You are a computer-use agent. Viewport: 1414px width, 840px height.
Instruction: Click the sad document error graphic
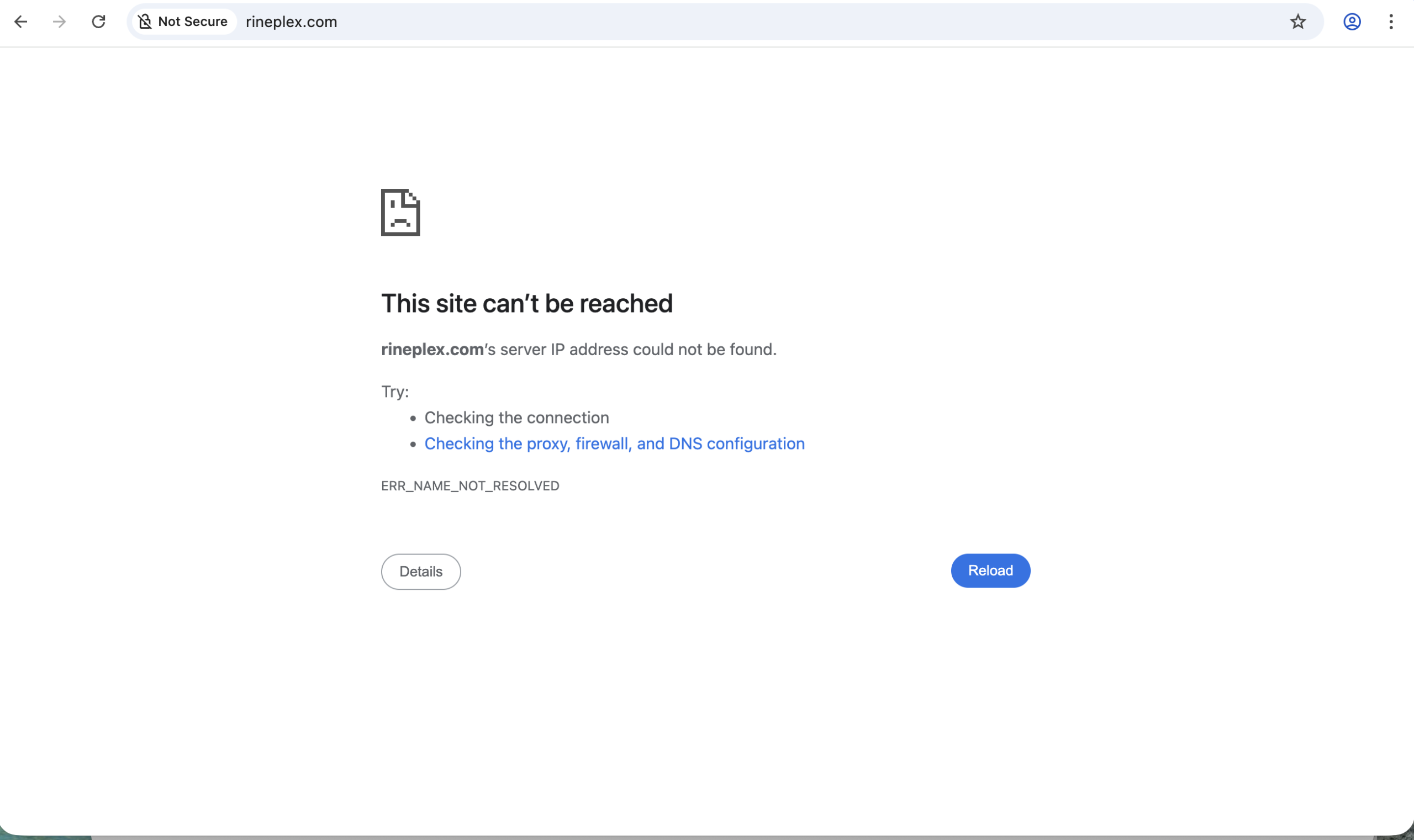(x=400, y=213)
